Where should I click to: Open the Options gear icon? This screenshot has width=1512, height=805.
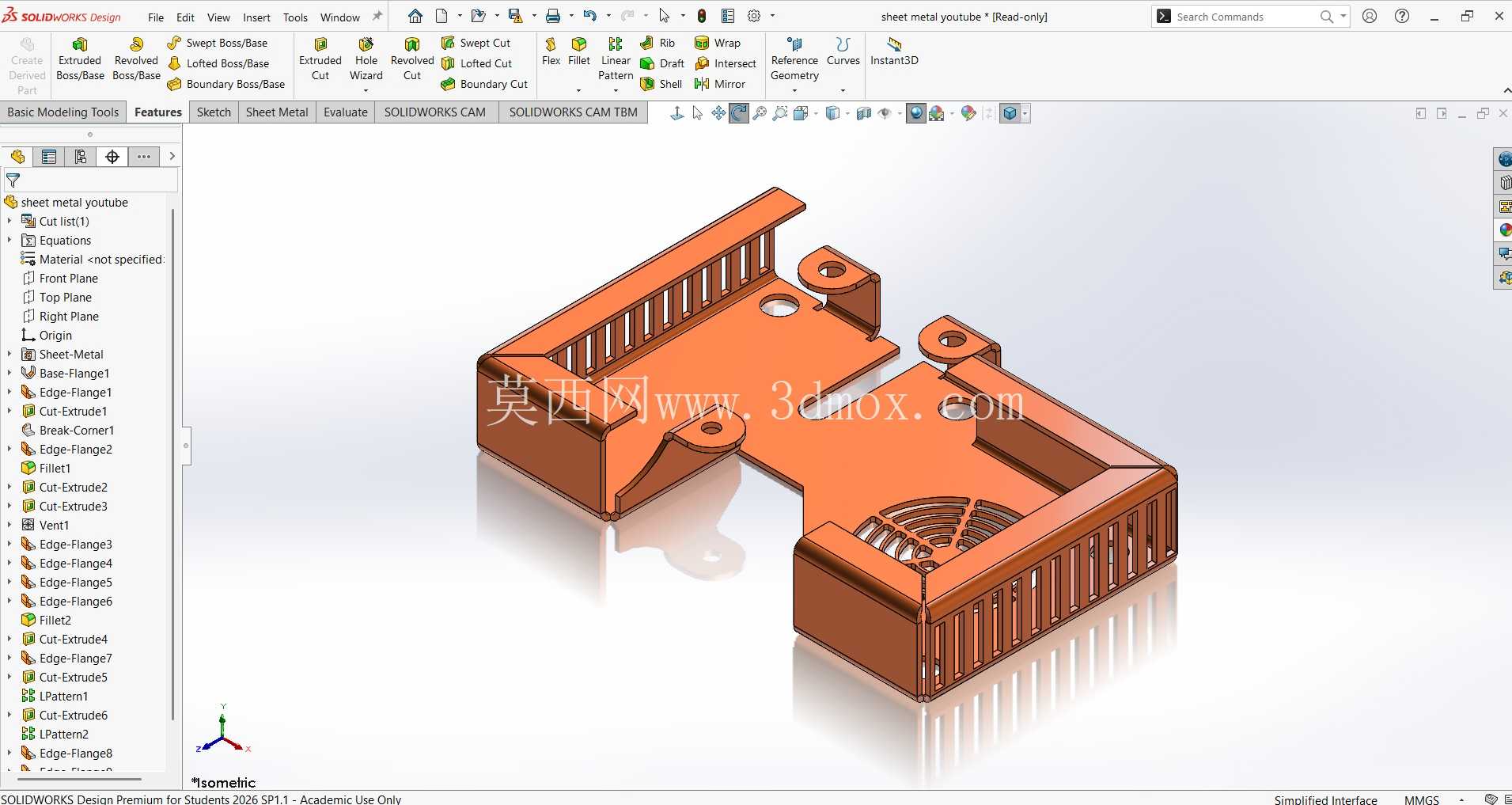point(754,16)
